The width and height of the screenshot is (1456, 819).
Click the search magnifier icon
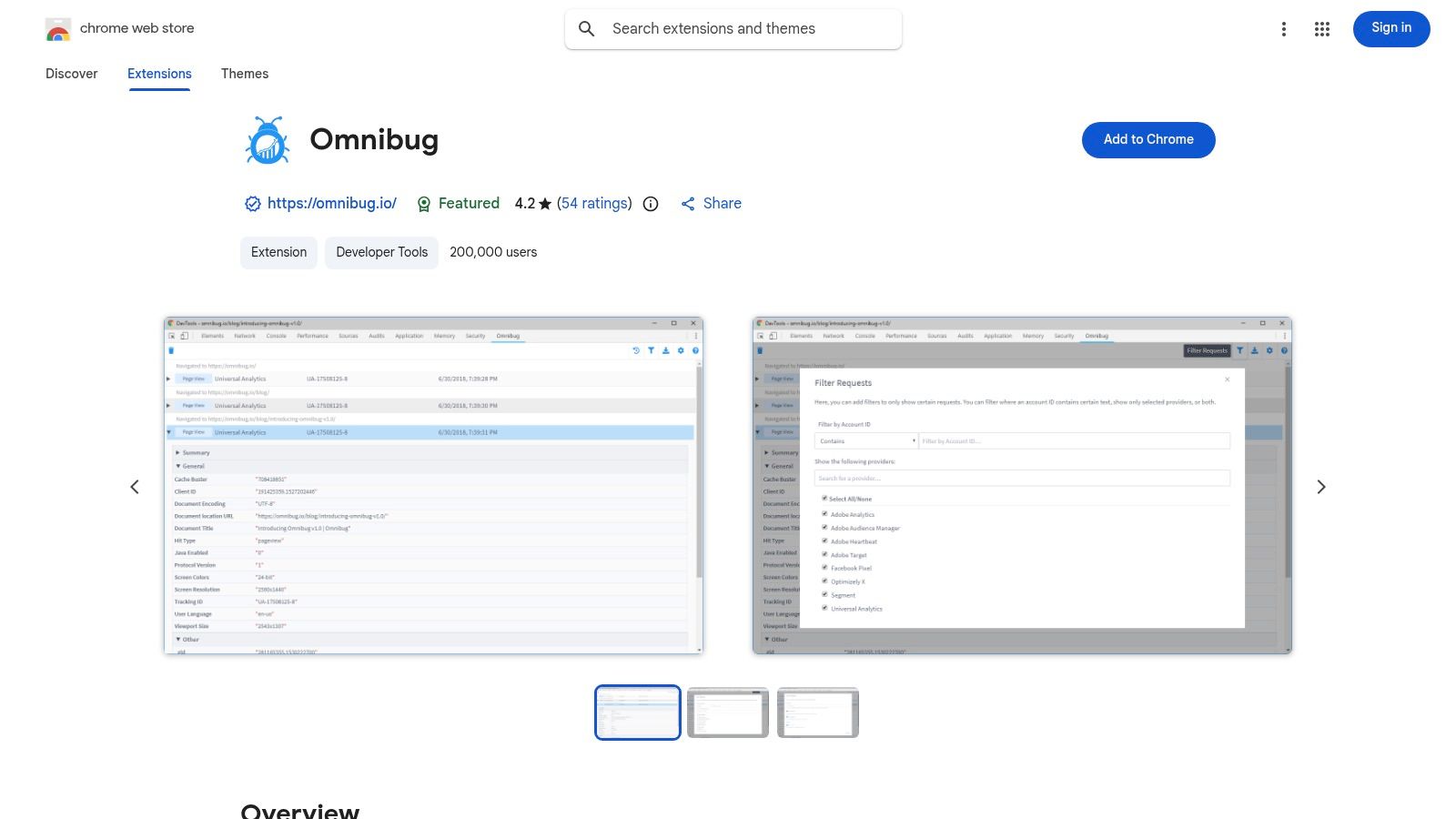click(x=587, y=28)
